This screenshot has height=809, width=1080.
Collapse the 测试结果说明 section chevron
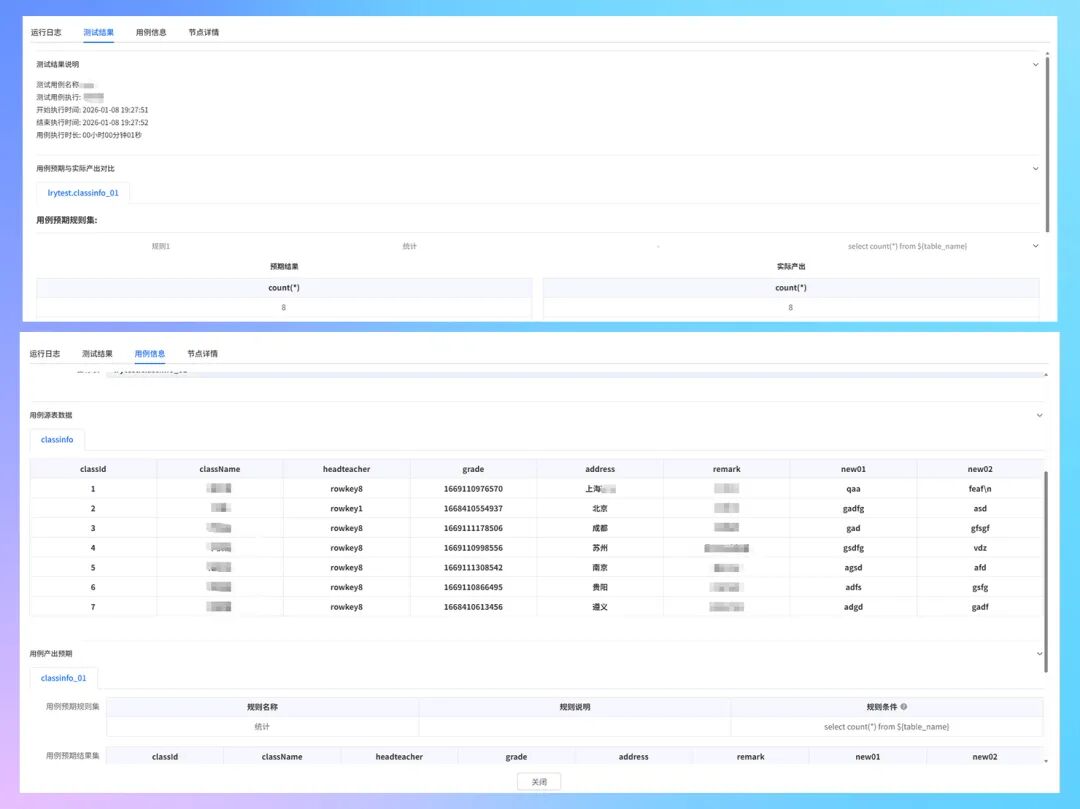pos(1035,65)
